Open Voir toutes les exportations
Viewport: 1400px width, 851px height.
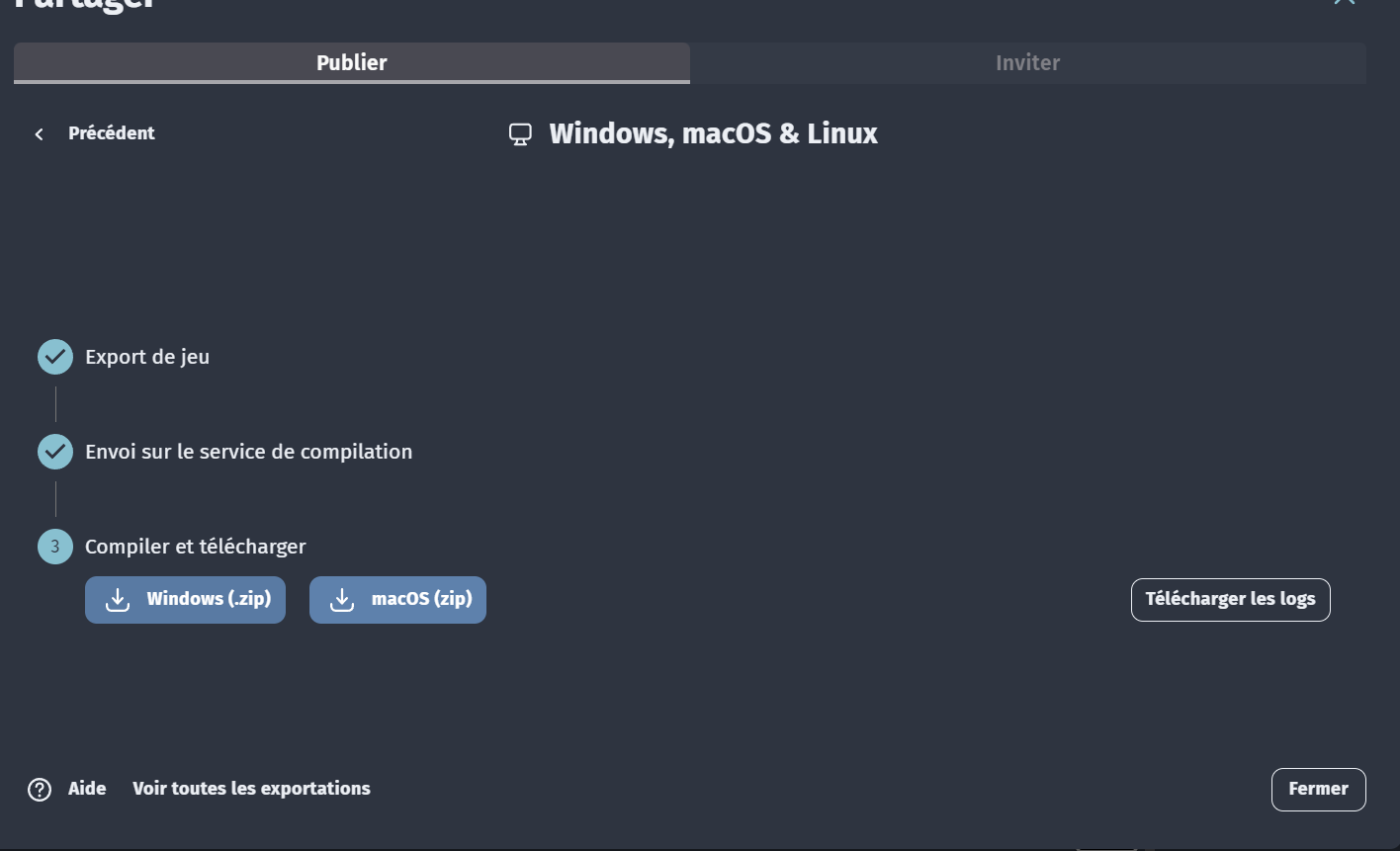point(251,789)
